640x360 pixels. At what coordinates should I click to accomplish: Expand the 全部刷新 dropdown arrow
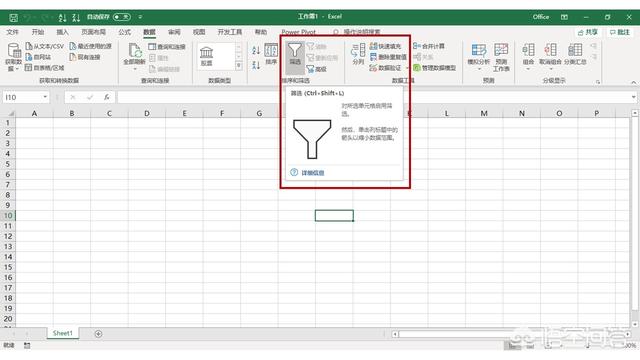[135, 69]
